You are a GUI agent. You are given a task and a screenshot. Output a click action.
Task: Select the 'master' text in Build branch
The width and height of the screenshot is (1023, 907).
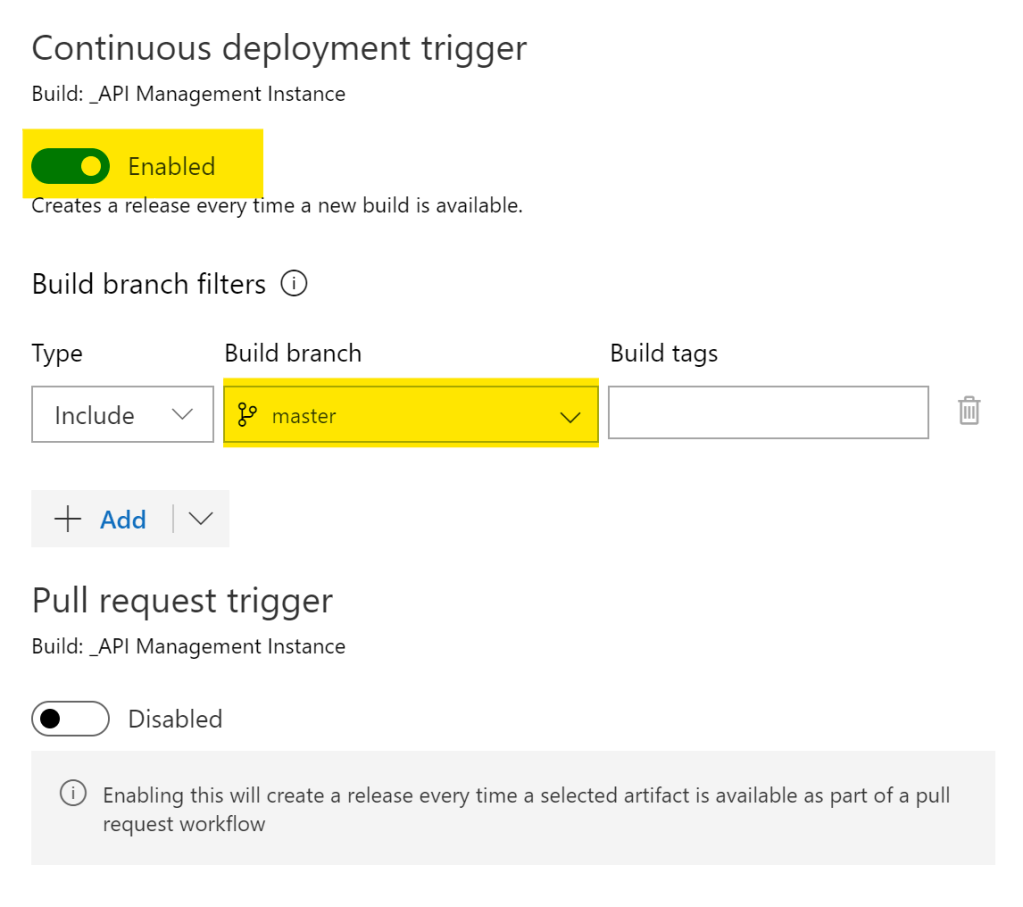coord(304,416)
